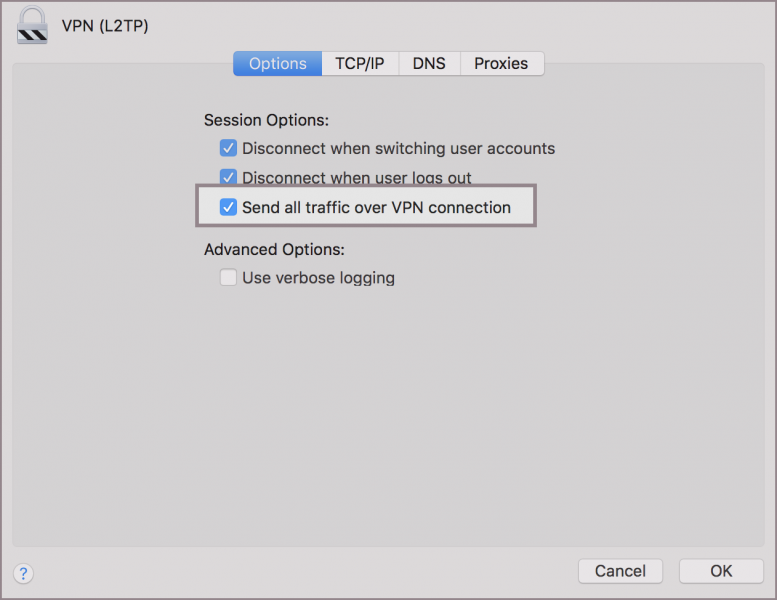Disable Send all traffic over VPN checkbox
Screen dimensions: 777x600
[x=229, y=208]
